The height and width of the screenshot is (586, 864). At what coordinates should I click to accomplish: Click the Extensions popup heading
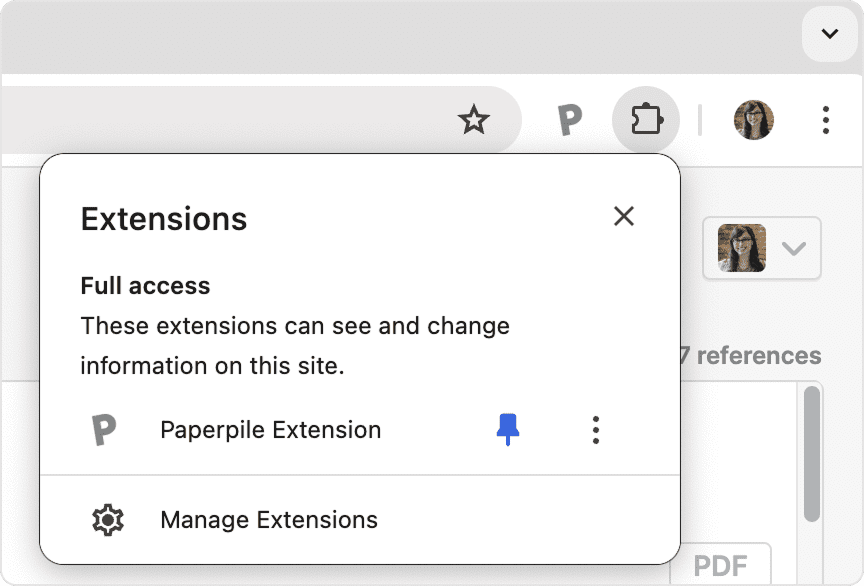click(x=164, y=219)
